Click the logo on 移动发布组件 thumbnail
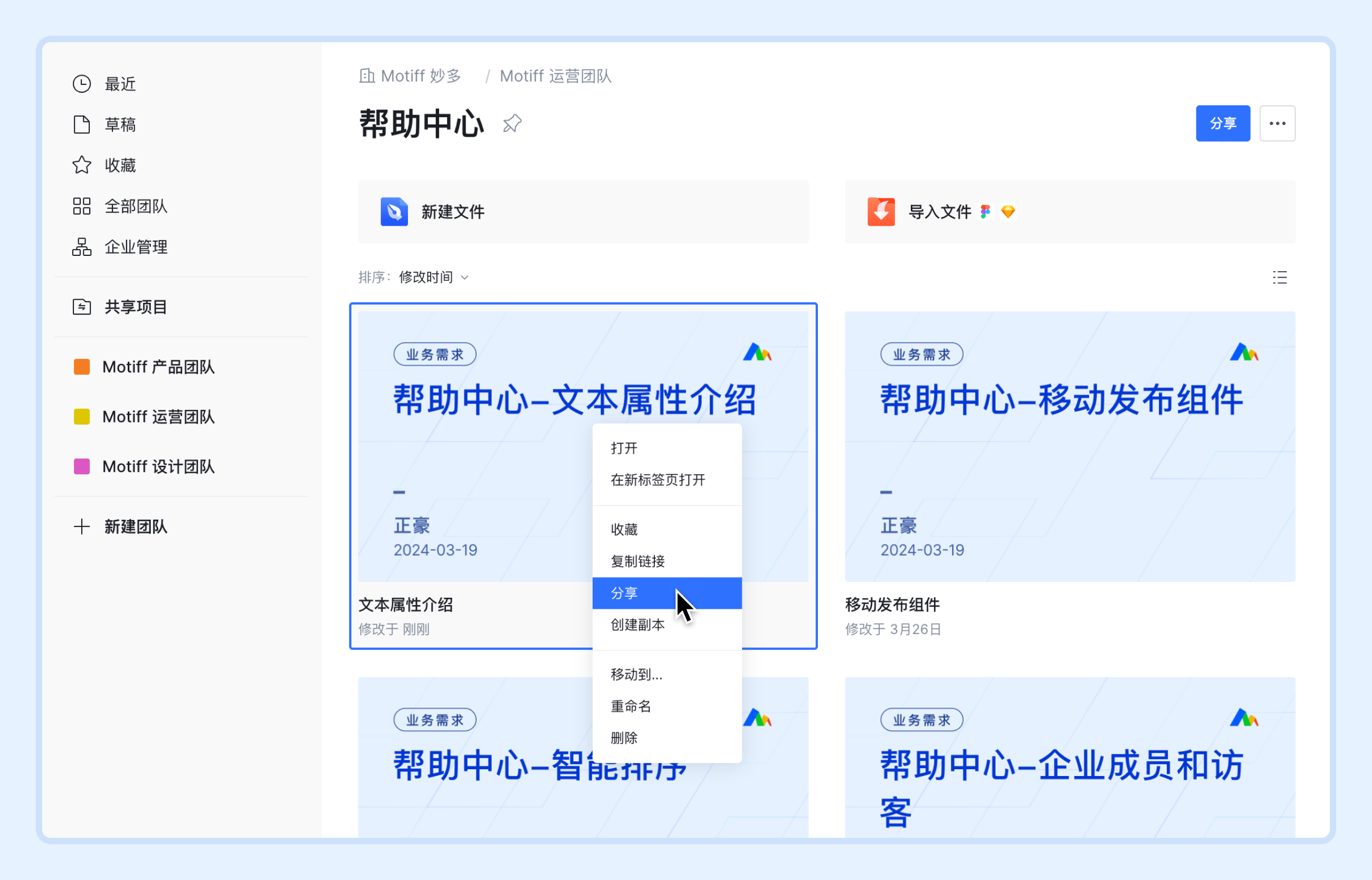Viewport: 1372px width, 880px height. pyautogui.click(x=1244, y=352)
